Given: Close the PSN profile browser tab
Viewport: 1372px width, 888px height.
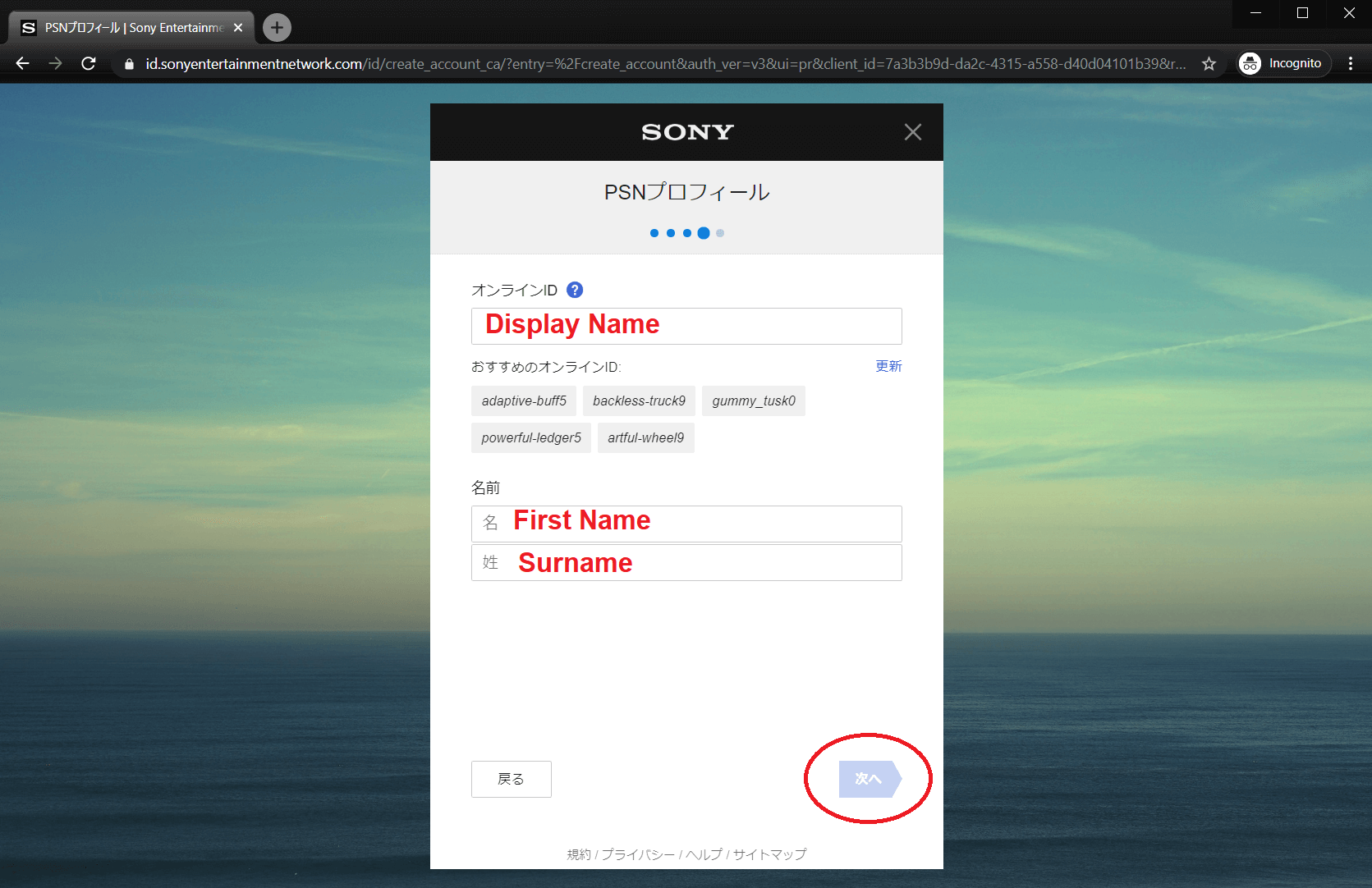Looking at the screenshot, I should (x=238, y=27).
